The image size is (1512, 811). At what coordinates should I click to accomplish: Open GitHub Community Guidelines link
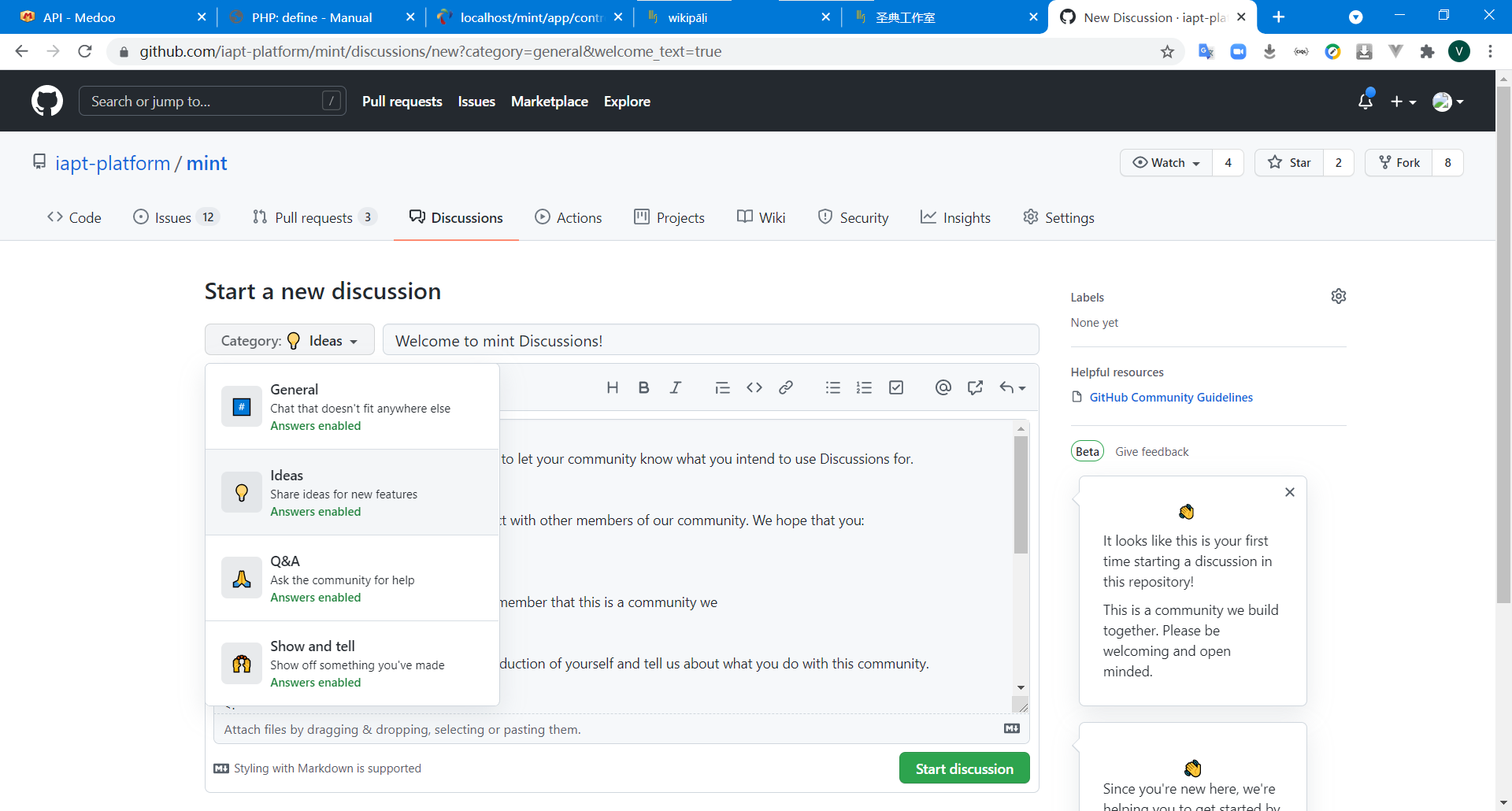click(1171, 398)
